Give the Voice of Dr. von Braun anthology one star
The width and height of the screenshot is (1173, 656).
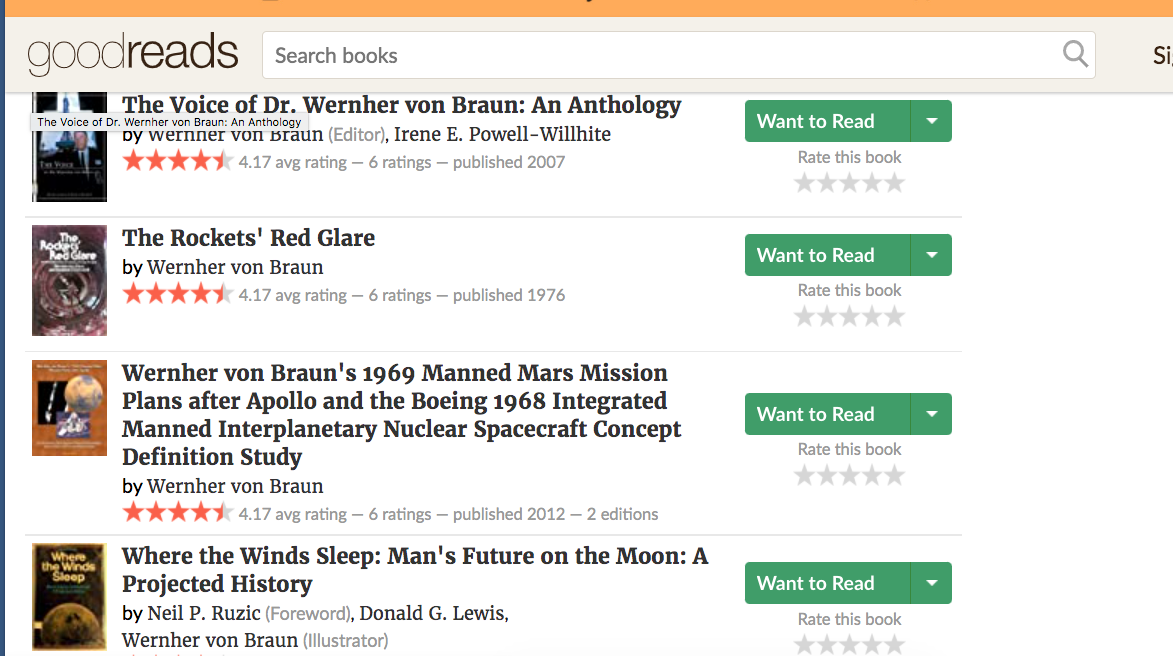804,183
